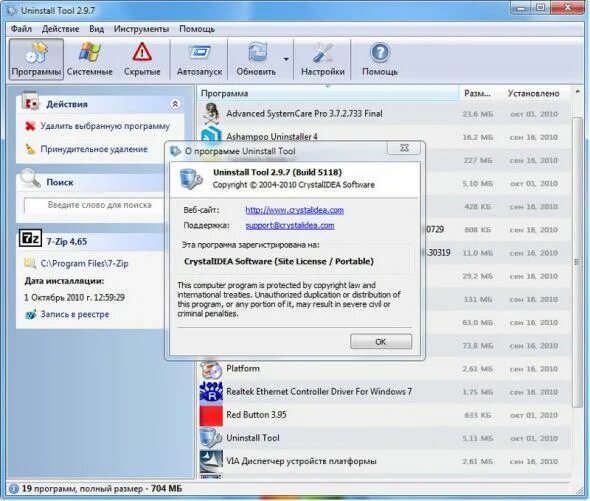Sort by Установлено column header
The height and width of the screenshot is (501, 590).
click(534, 93)
